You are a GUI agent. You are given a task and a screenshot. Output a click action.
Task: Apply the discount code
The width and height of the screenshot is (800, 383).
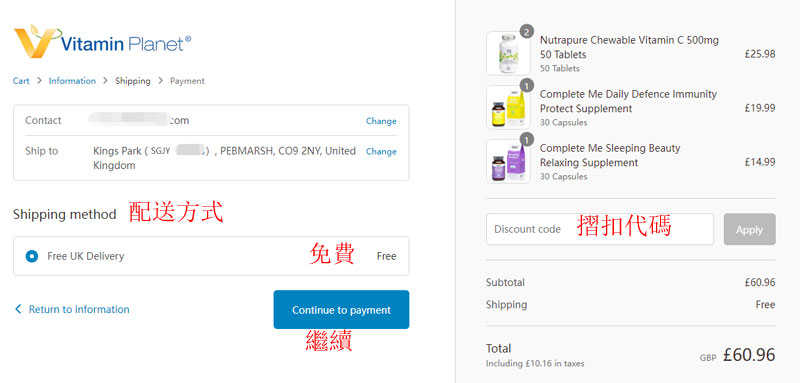tap(749, 229)
